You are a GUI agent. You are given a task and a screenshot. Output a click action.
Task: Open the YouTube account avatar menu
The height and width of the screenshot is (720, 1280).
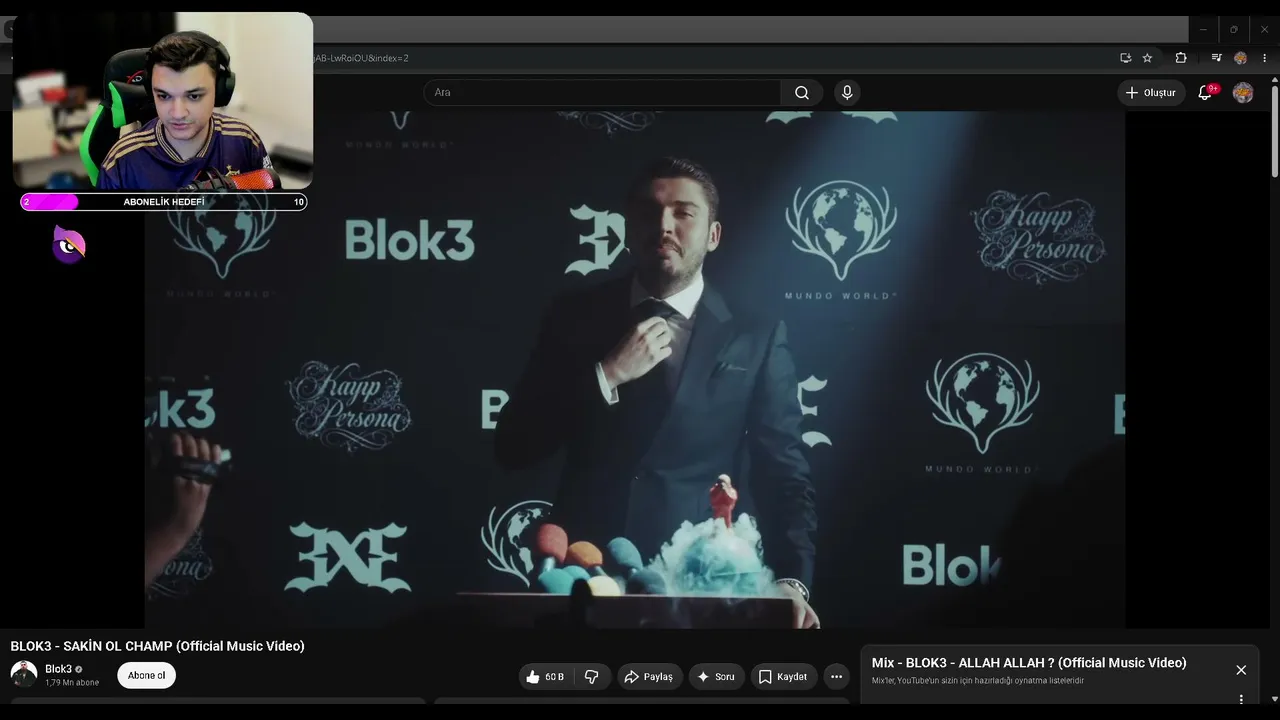click(1243, 93)
